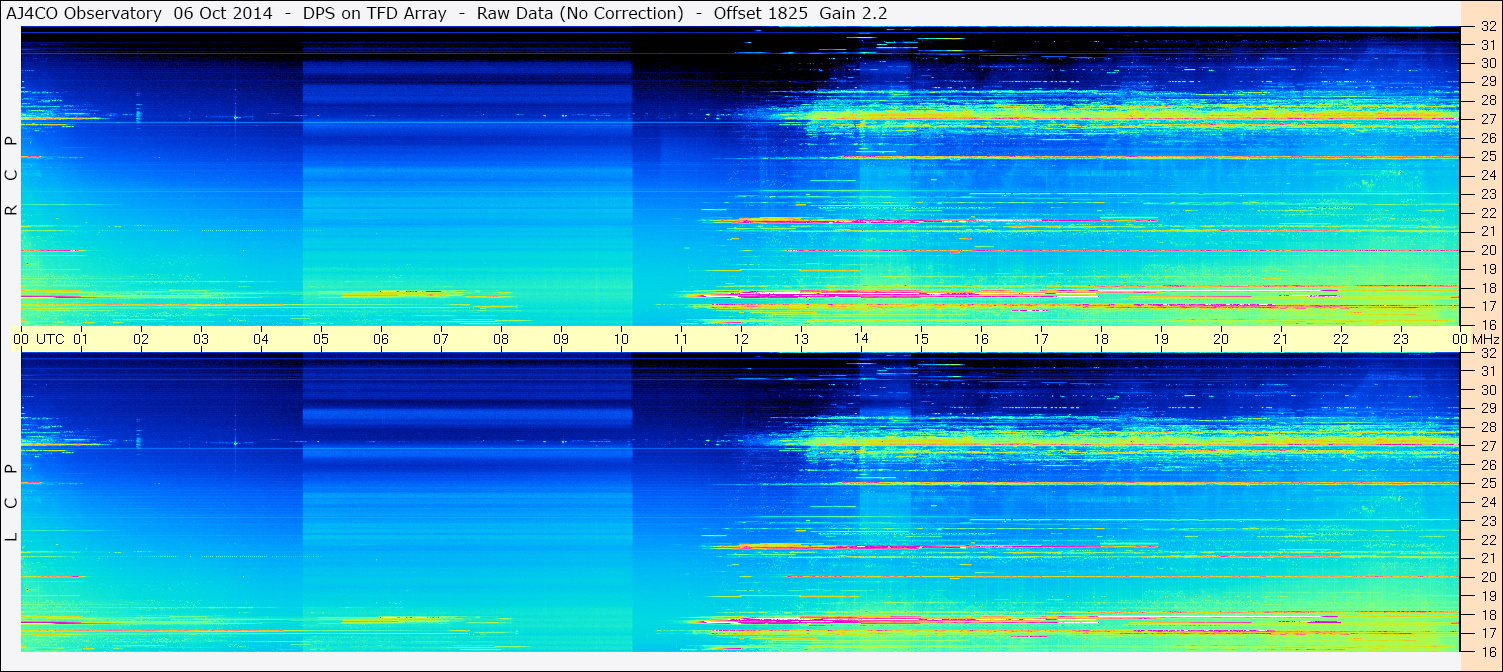Screen dimensions: 1503x672
Task: Select Raw Data (No Correction) header text
Action: tap(580, 13)
